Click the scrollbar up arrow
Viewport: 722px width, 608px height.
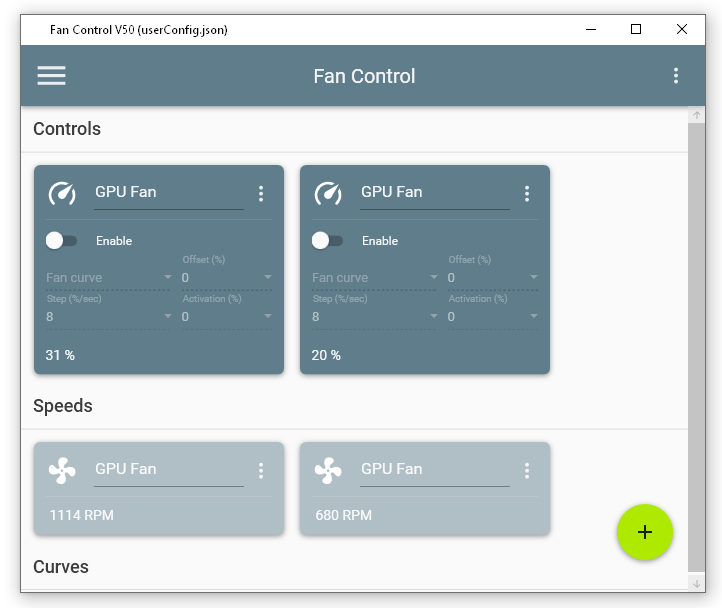[696, 115]
